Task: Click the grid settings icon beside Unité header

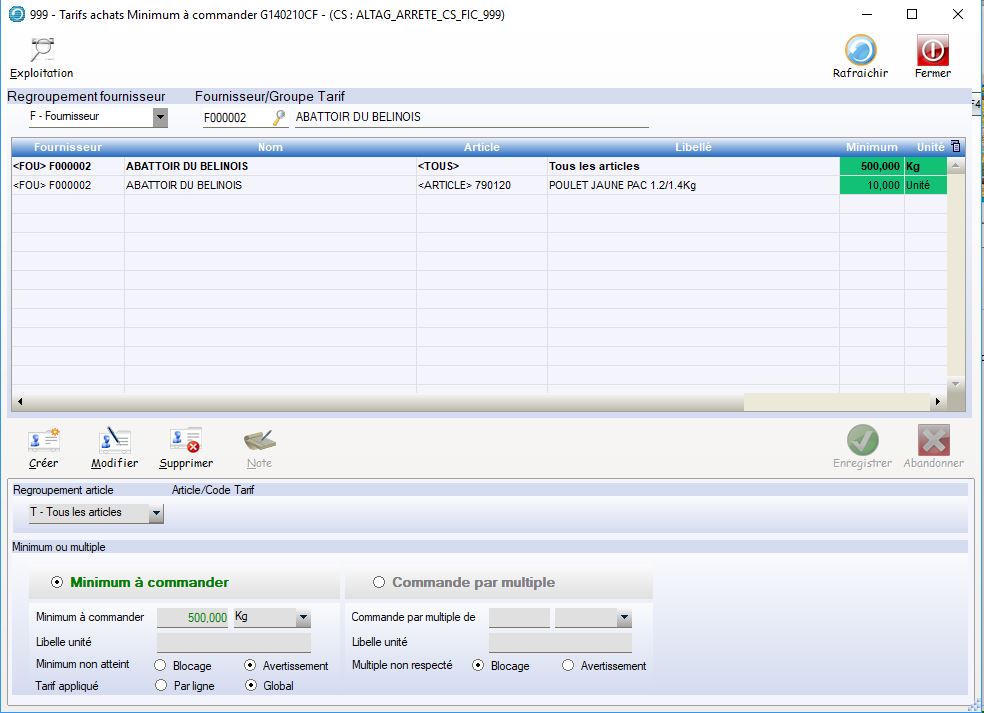Action: 955,146
